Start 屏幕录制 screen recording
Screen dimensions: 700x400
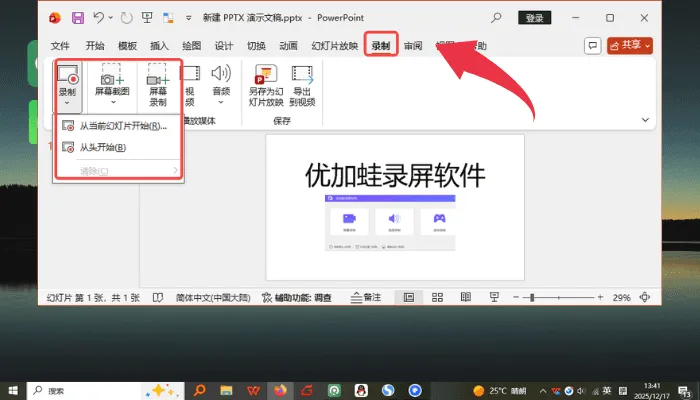point(158,85)
